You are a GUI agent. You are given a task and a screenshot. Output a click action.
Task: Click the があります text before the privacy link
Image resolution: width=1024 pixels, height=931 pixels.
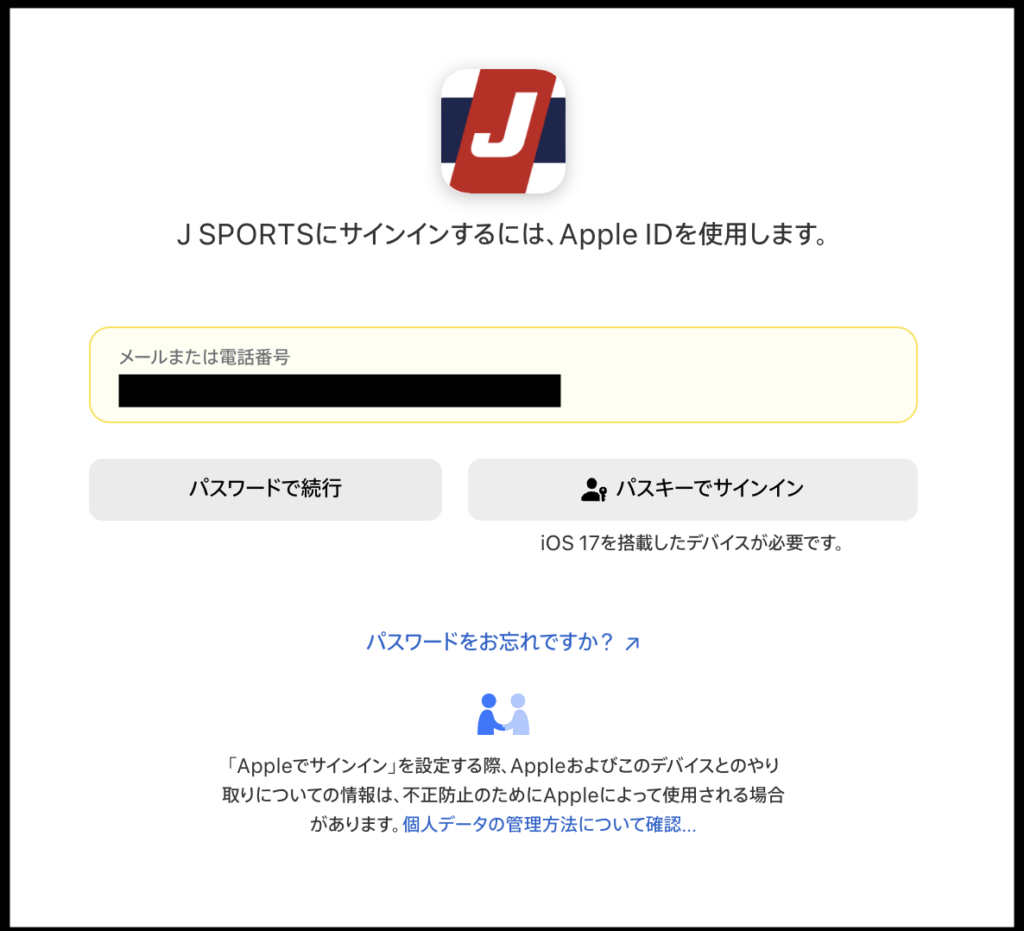pyautogui.click(x=355, y=825)
